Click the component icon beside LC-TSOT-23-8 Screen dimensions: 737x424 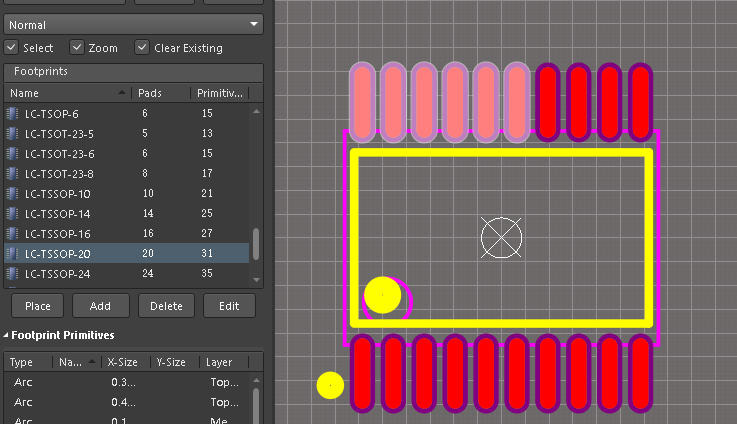click(13, 173)
